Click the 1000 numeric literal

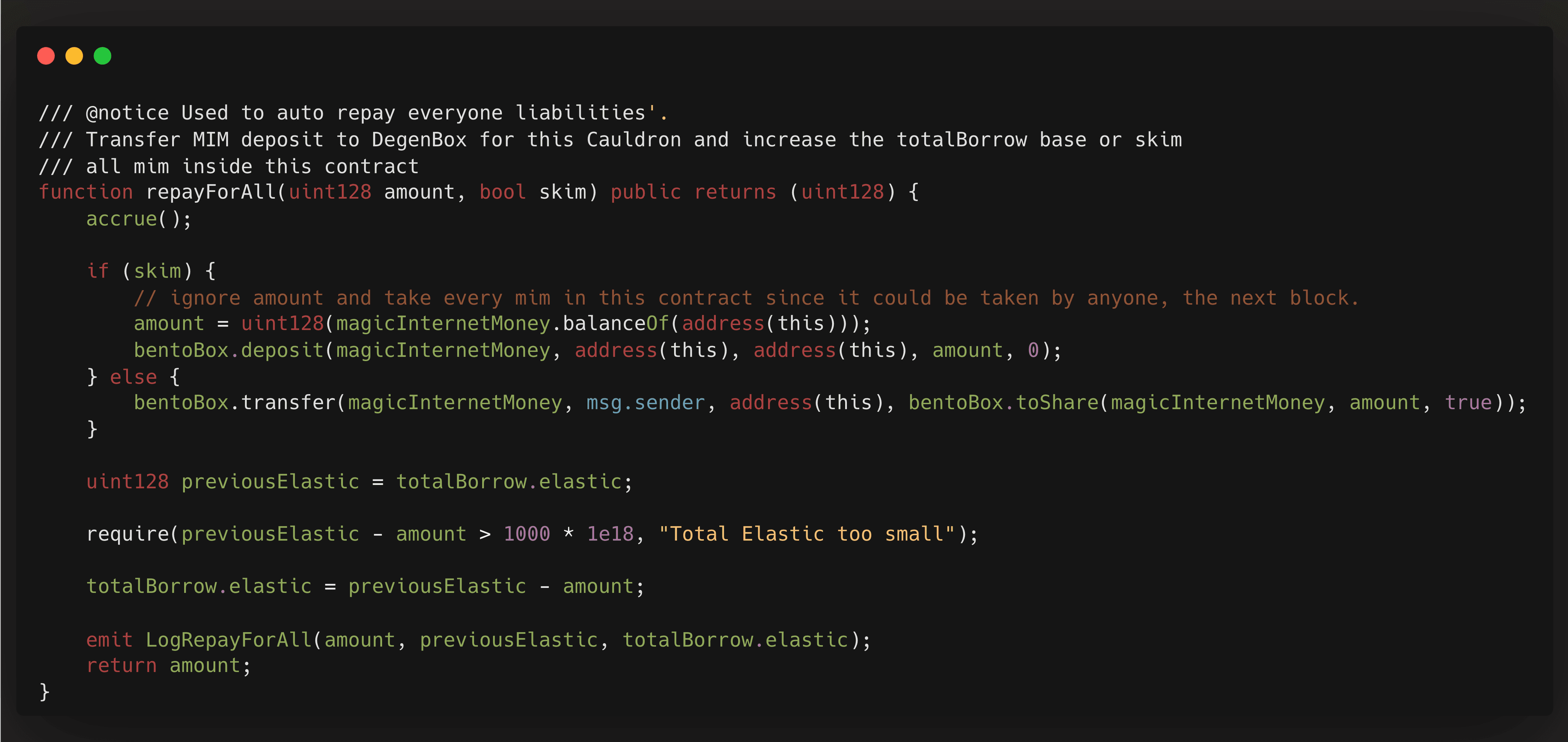526,534
